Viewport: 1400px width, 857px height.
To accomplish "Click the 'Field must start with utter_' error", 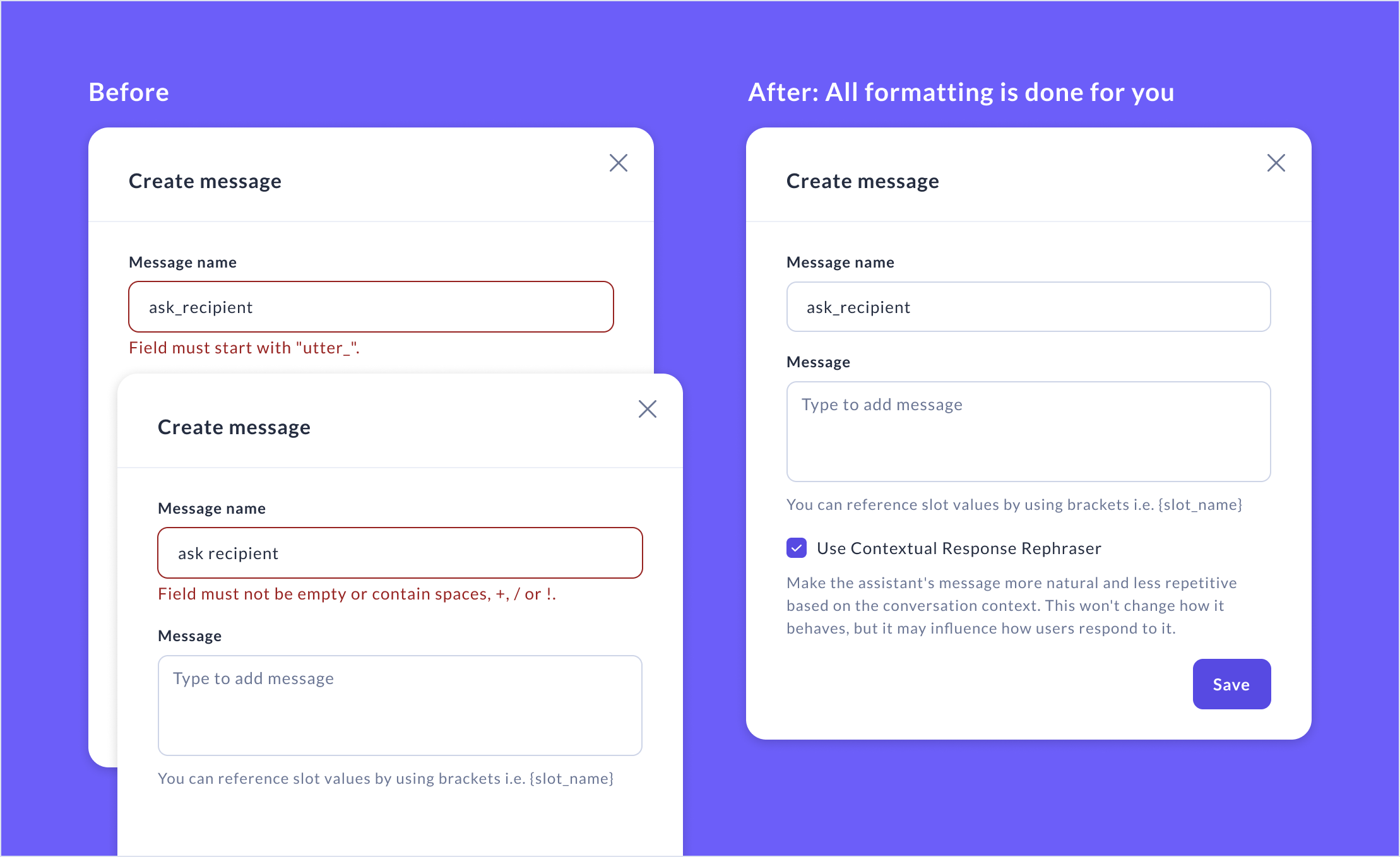I will 244,348.
